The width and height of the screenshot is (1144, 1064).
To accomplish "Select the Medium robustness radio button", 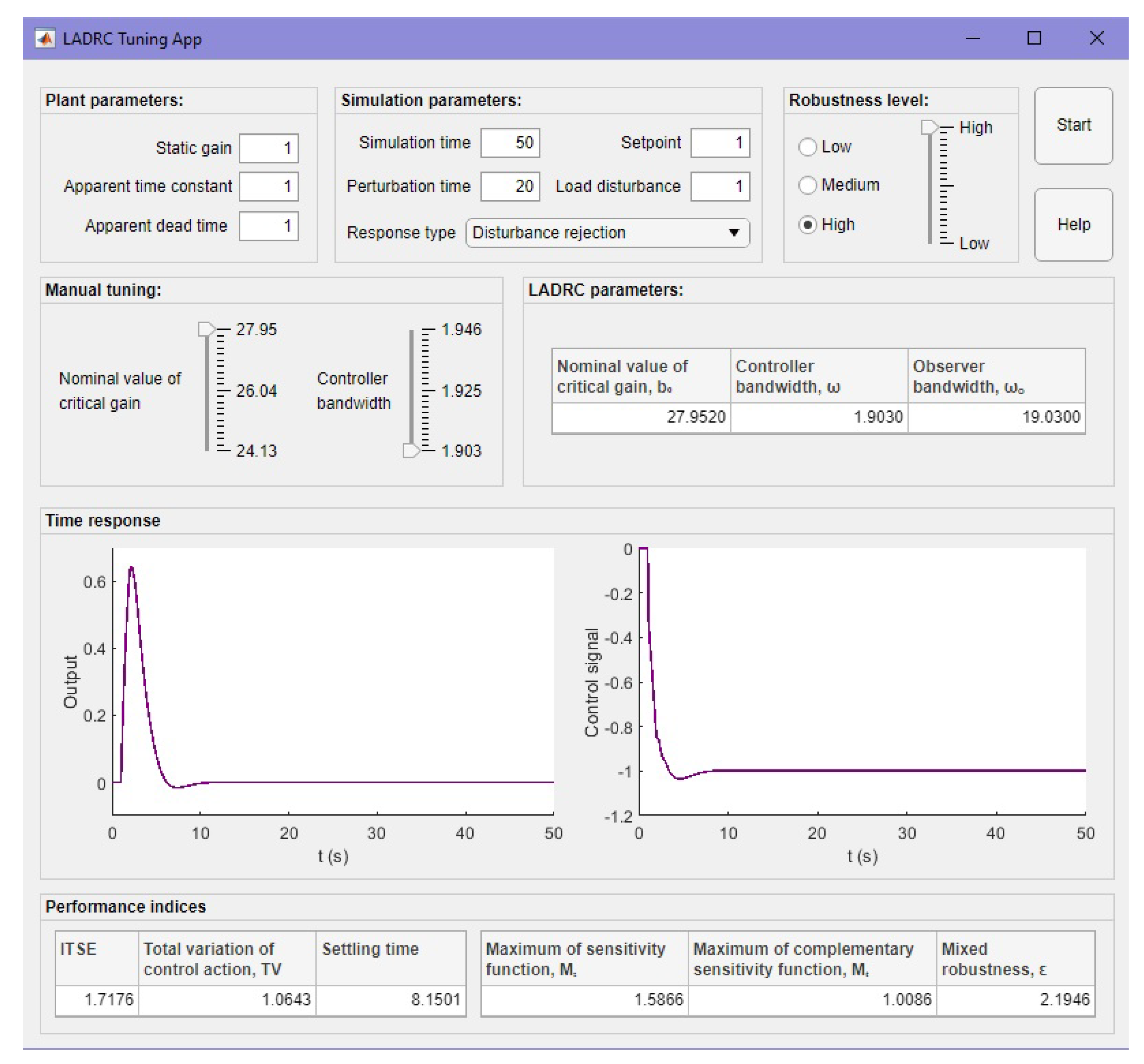I will click(x=807, y=185).
